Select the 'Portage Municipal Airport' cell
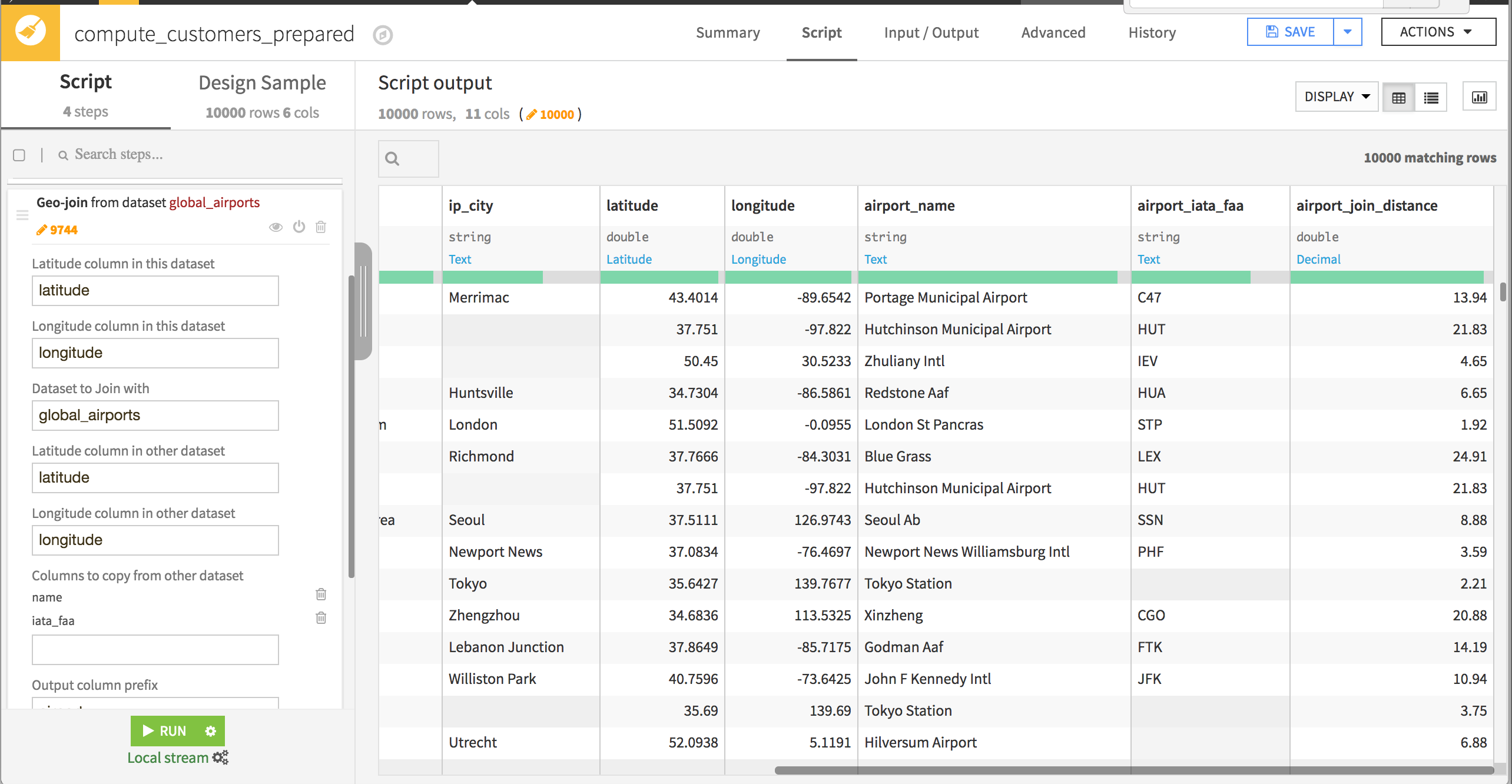 click(994, 298)
